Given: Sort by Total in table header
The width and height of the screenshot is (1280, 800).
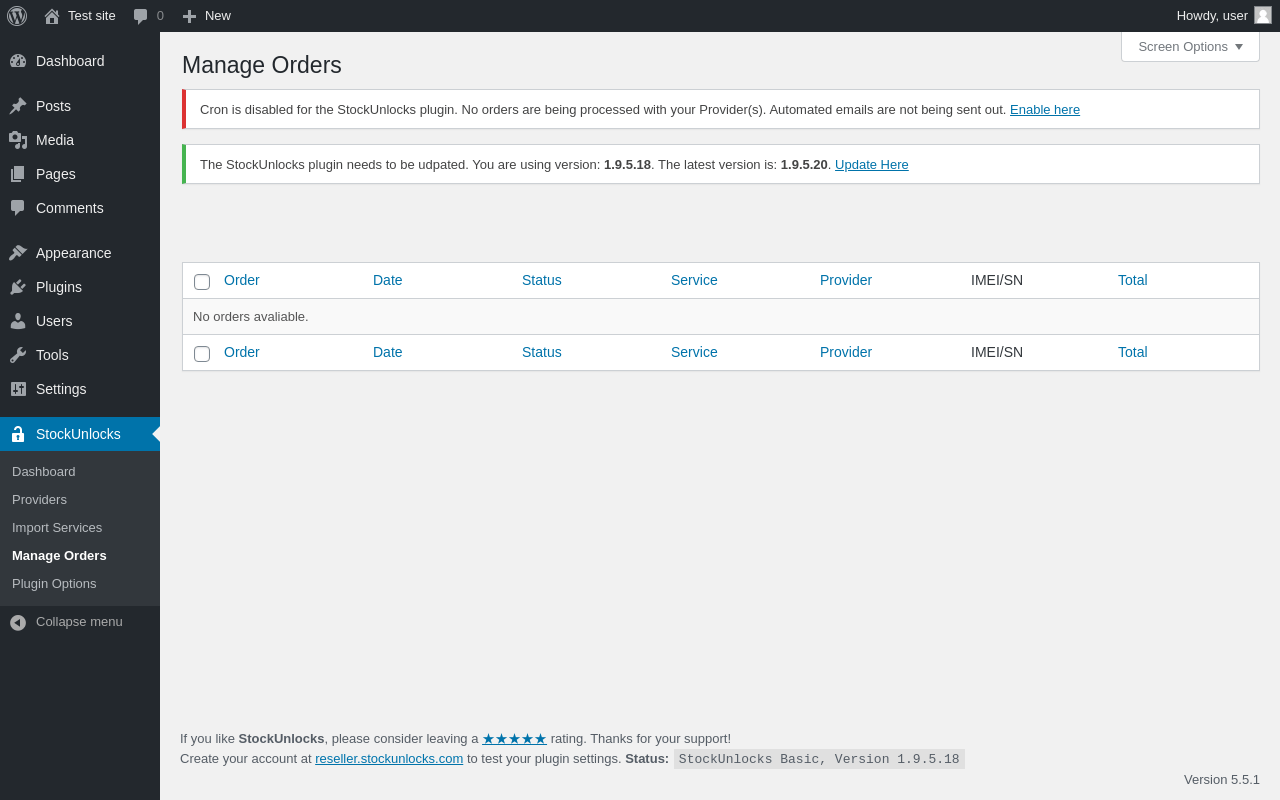Looking at the screenshot, I should (x=1133, y=280).
